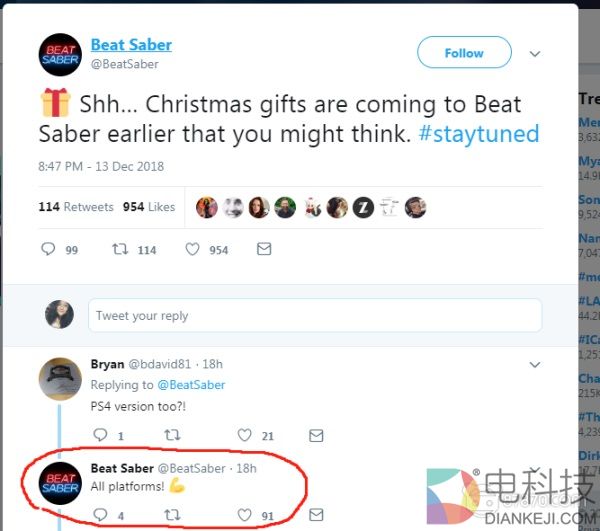Open reply thread on 'All platforms!' tweet
The width and height of the screenshot is (600, 531).
coord(100,515)
